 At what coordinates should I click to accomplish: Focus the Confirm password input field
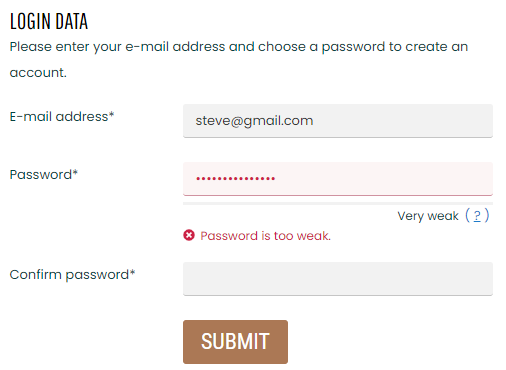(338, 279)
